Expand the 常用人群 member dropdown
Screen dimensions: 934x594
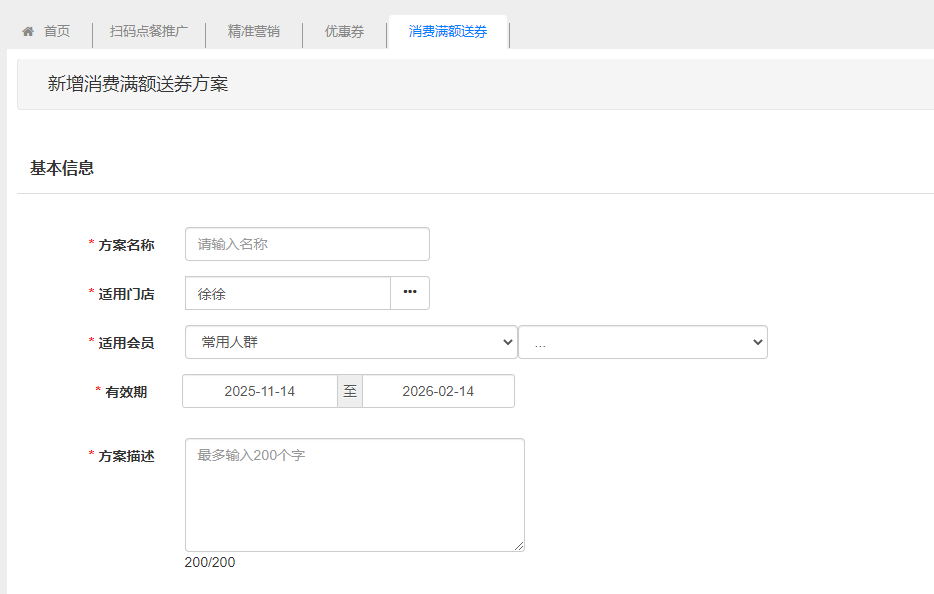tap(350, 342)
